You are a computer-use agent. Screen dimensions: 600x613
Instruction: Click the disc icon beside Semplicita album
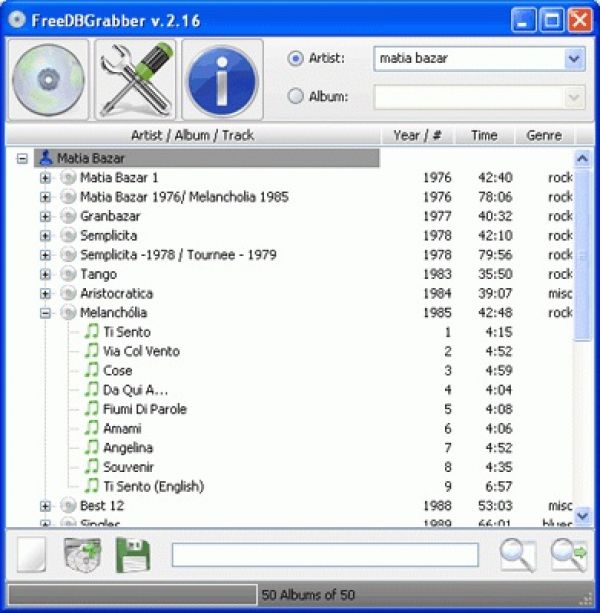tap(68, 235)
